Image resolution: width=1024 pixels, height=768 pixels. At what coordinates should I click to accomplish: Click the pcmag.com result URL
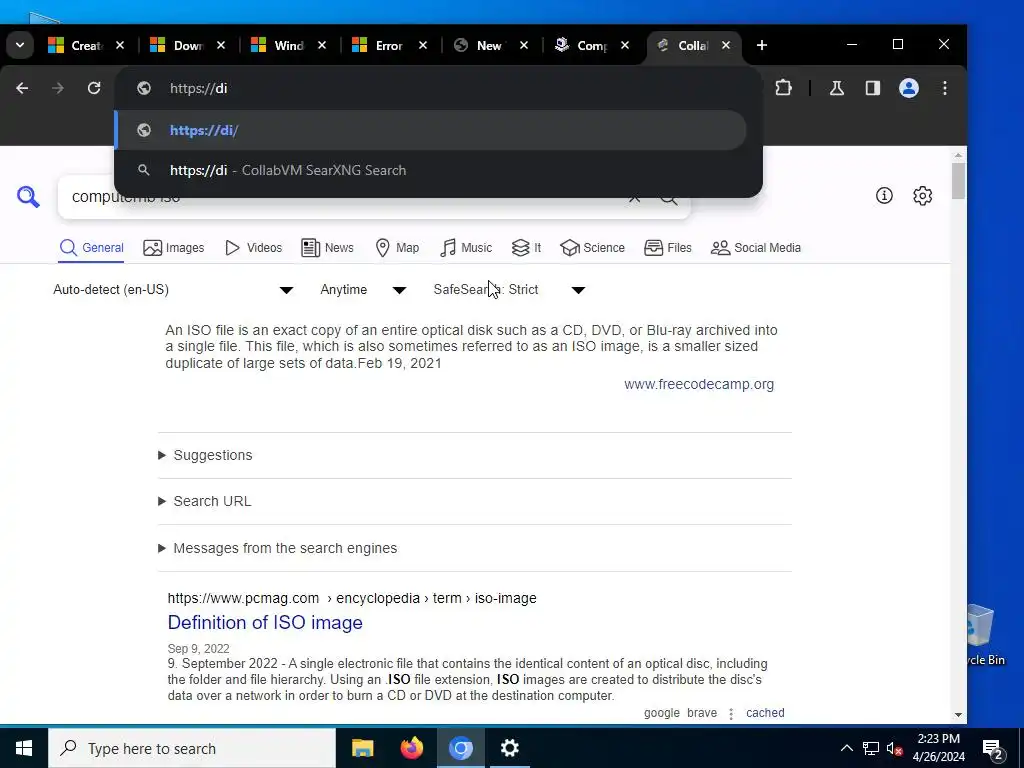(352, 598)
